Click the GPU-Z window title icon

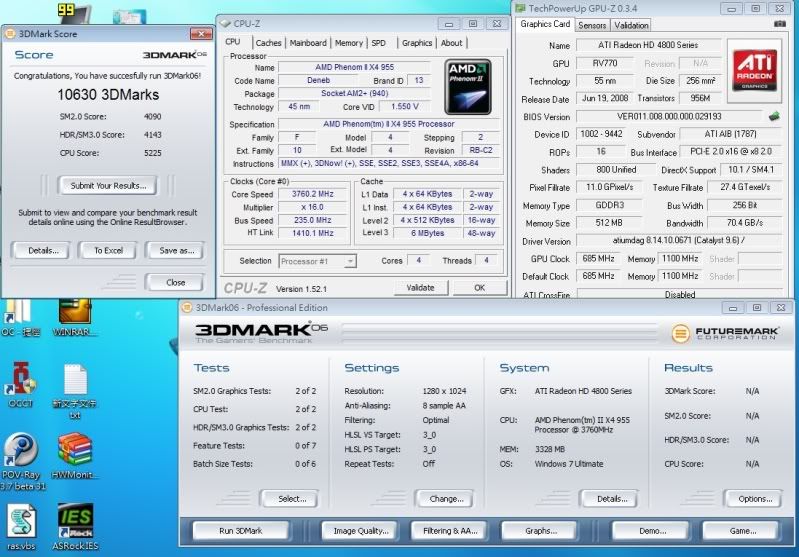pos(520,8)
